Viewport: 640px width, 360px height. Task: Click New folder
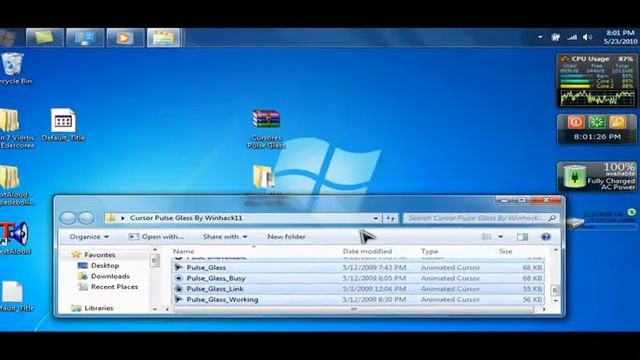coord(286,237)
